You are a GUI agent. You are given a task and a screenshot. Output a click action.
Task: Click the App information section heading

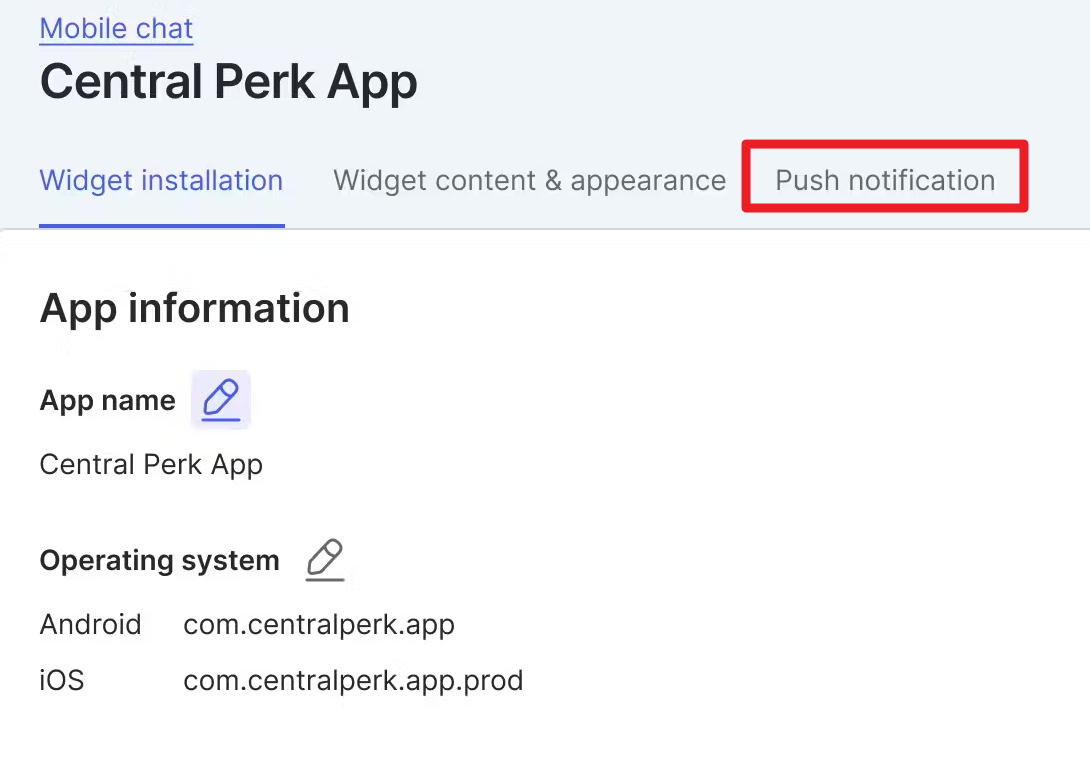(x=194, y=308)
